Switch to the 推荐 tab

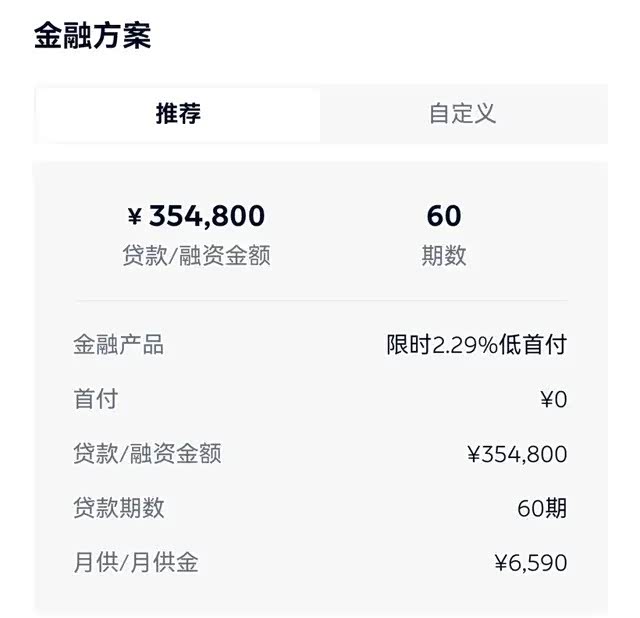pyautogui.click(x=178, y=114)
